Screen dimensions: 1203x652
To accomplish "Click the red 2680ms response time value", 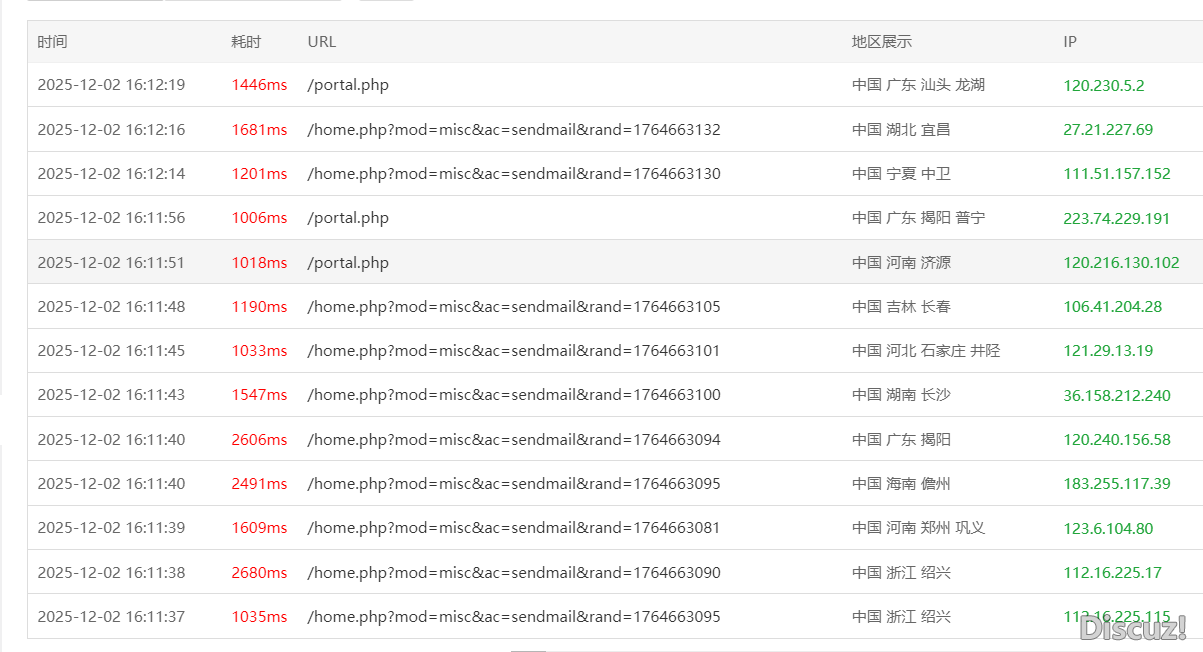I will click(259, 572).
